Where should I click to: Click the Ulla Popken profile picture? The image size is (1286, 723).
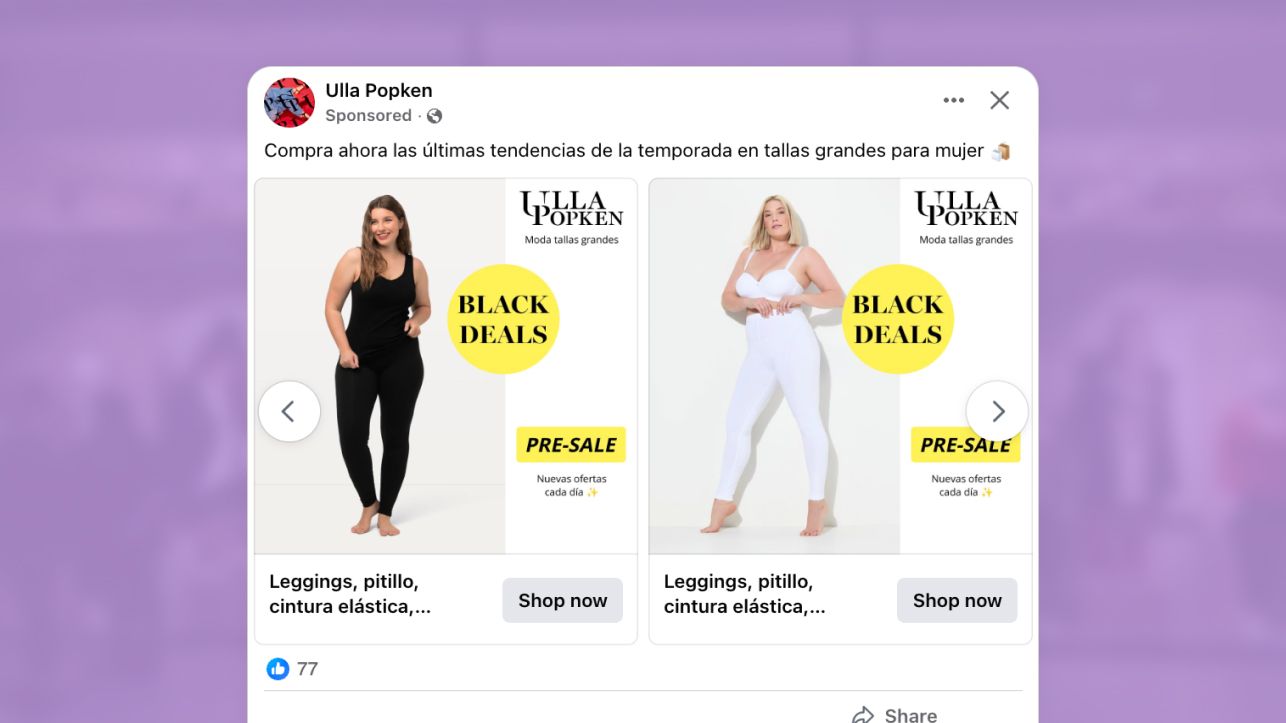289,102
